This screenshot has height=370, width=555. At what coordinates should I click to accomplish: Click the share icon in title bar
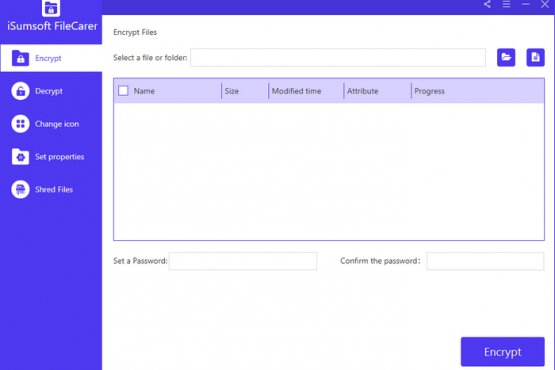point(487,4)
